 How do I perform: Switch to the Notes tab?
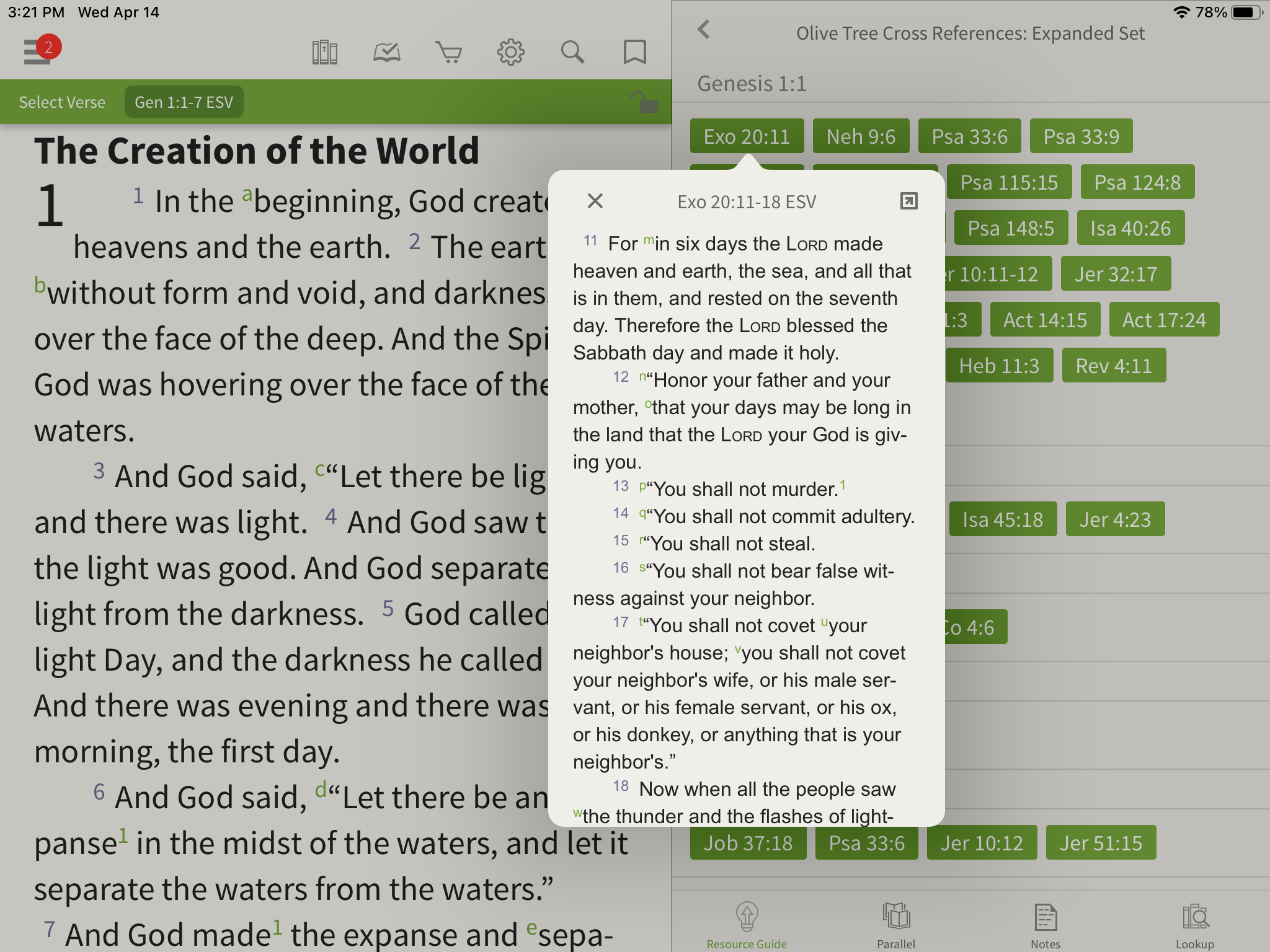coord(1046,926)
